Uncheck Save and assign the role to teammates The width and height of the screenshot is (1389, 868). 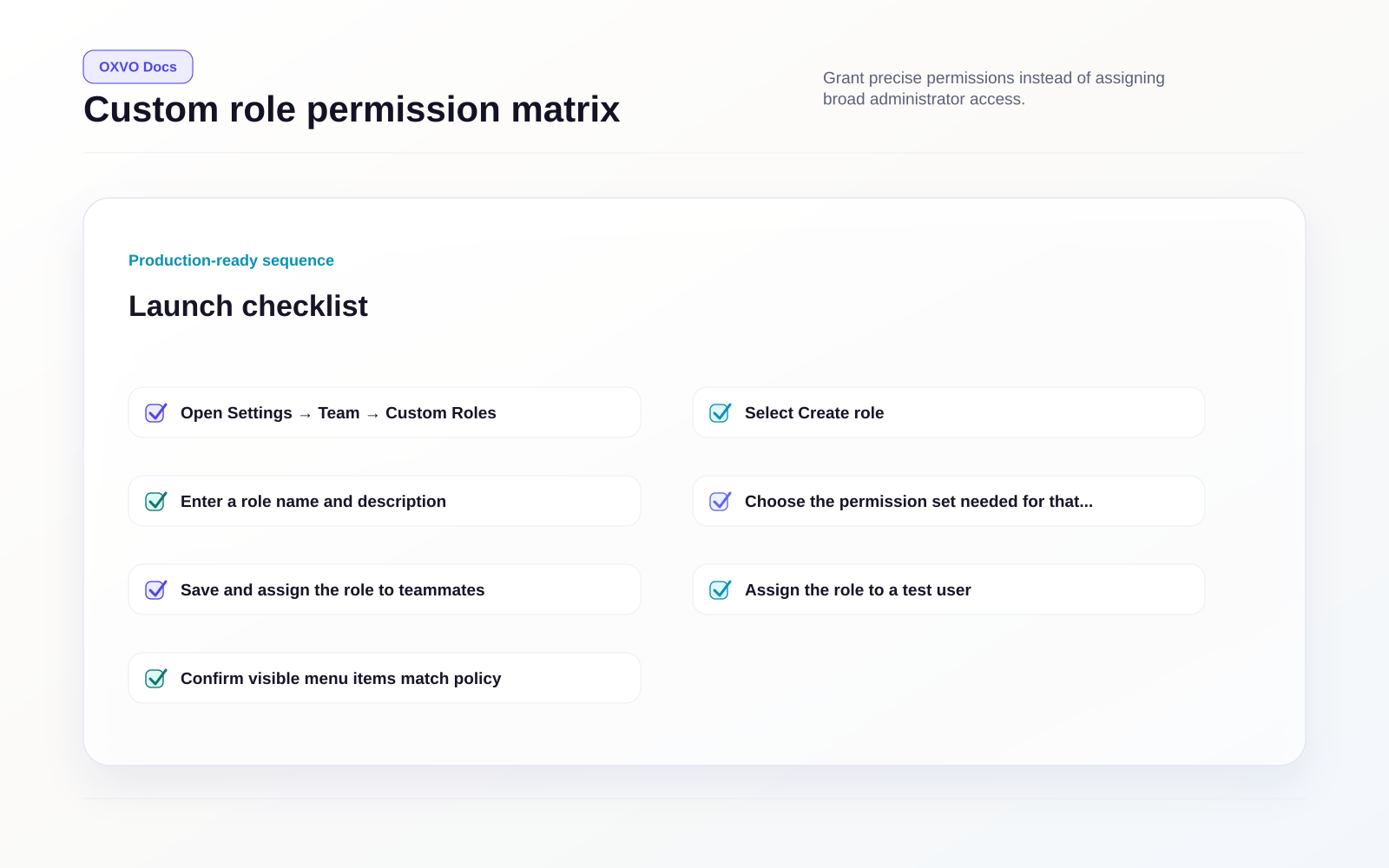[156, 590]
